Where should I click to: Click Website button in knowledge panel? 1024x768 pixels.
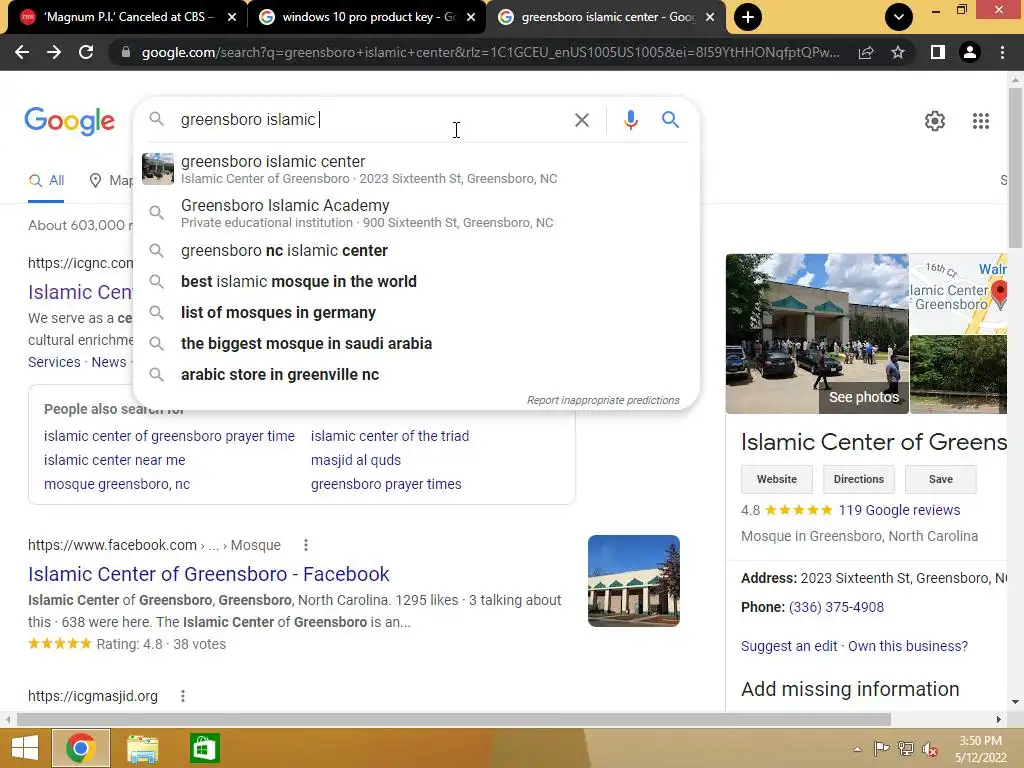tap(776, 479)
